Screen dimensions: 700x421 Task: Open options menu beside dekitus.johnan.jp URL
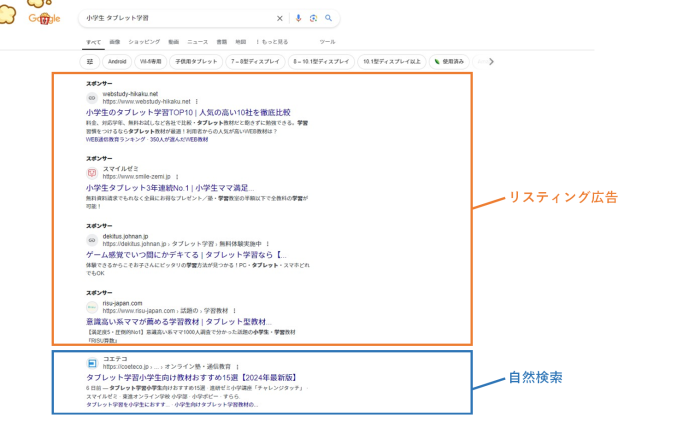(x=267, y=244)
